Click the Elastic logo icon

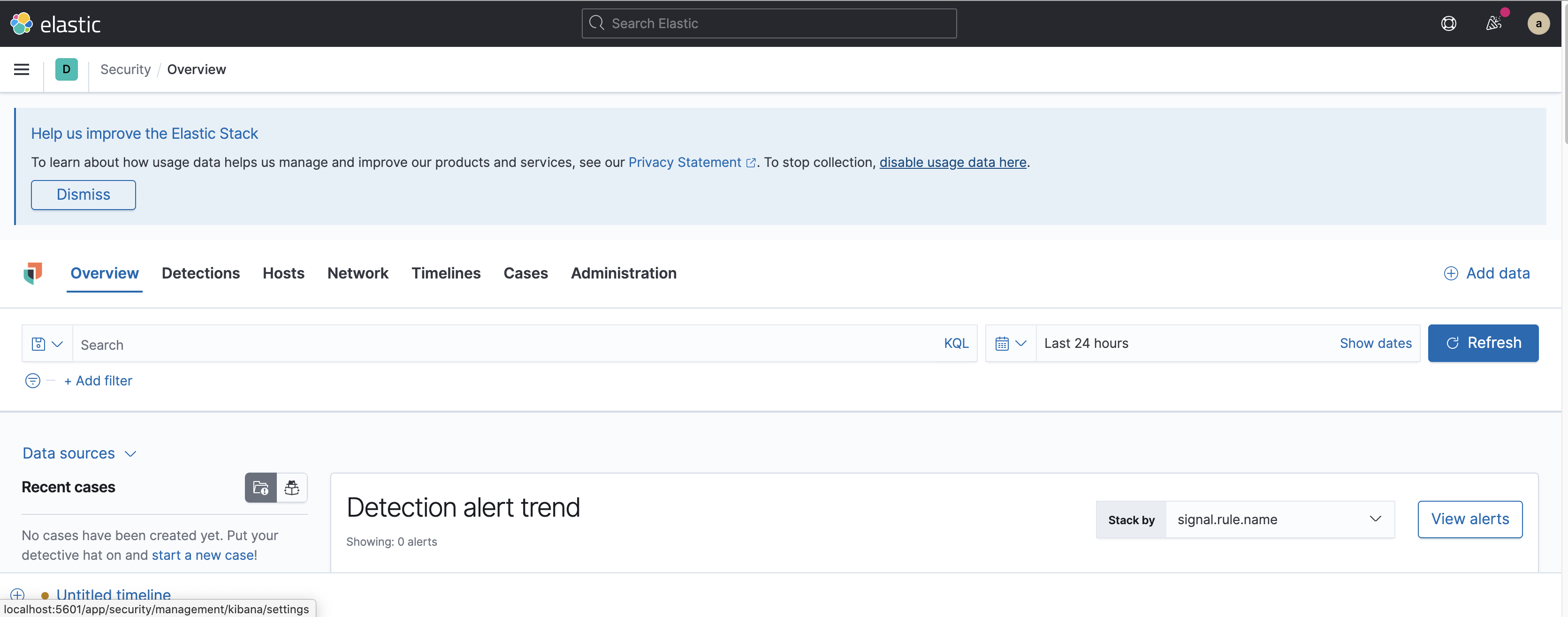click(21, 24)
